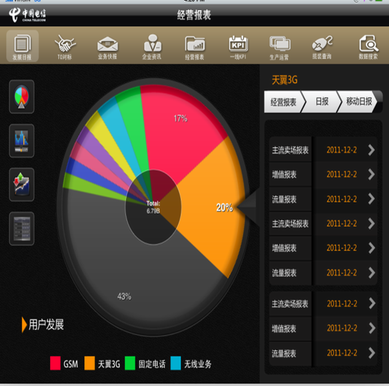Open the 一线KPI calendar icon
The height and width of the screenshot is (386, 389).
(238, 46)
